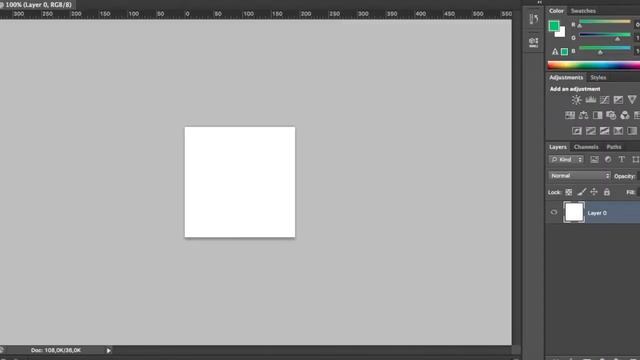Select Layer 0 thumbnail
Screen dimensions: 640x360
(574, 212)
